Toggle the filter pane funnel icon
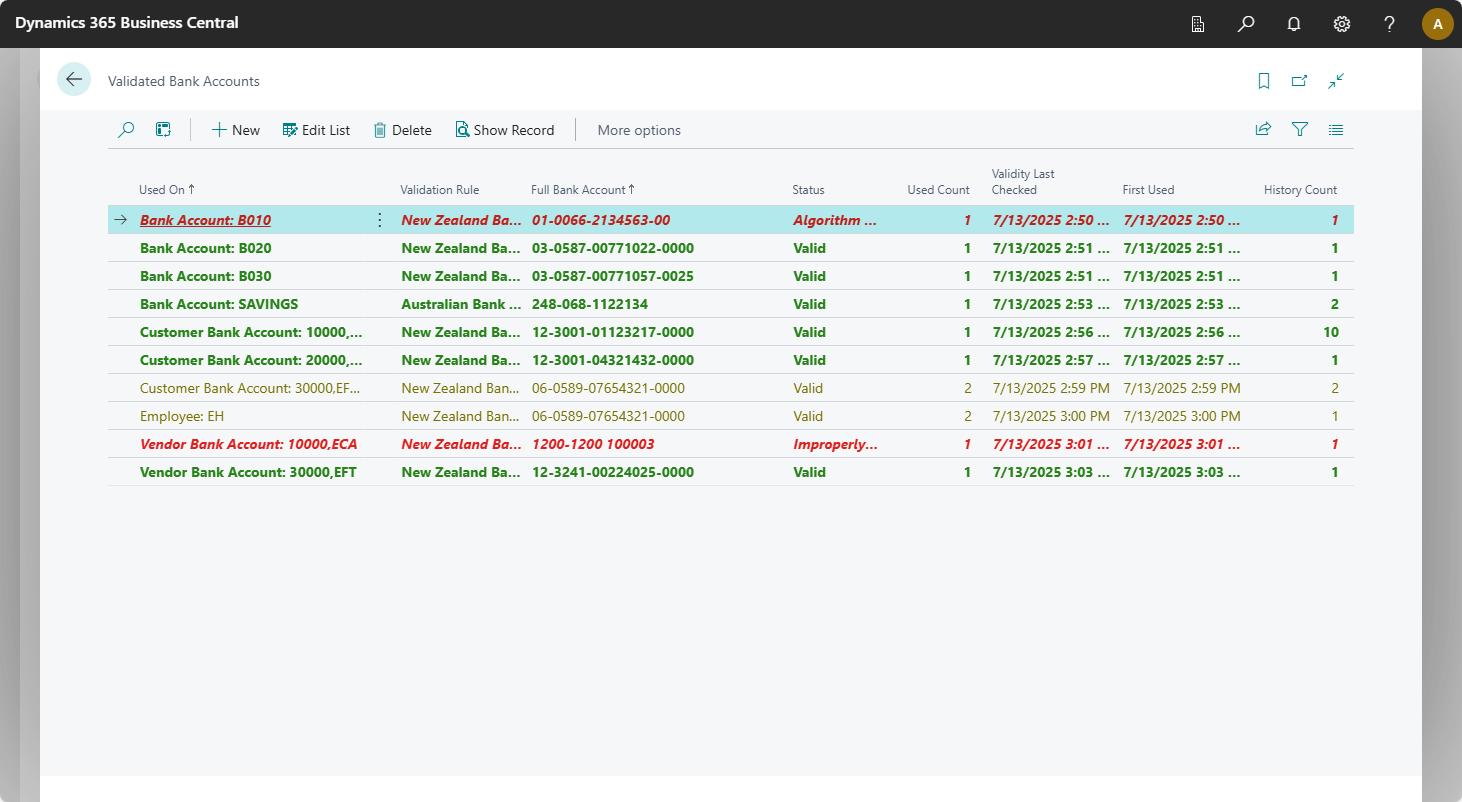 click(x=1299, y=129)
